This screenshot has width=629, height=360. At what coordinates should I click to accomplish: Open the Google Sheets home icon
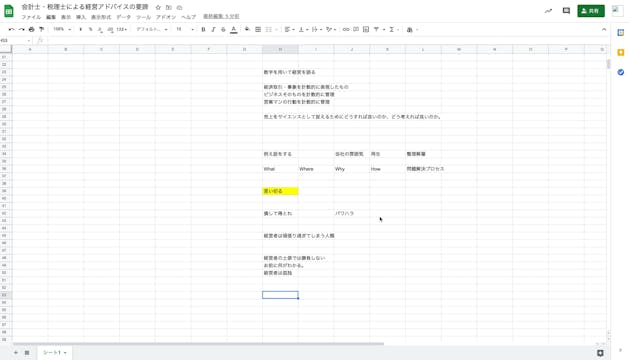point(9,11)
